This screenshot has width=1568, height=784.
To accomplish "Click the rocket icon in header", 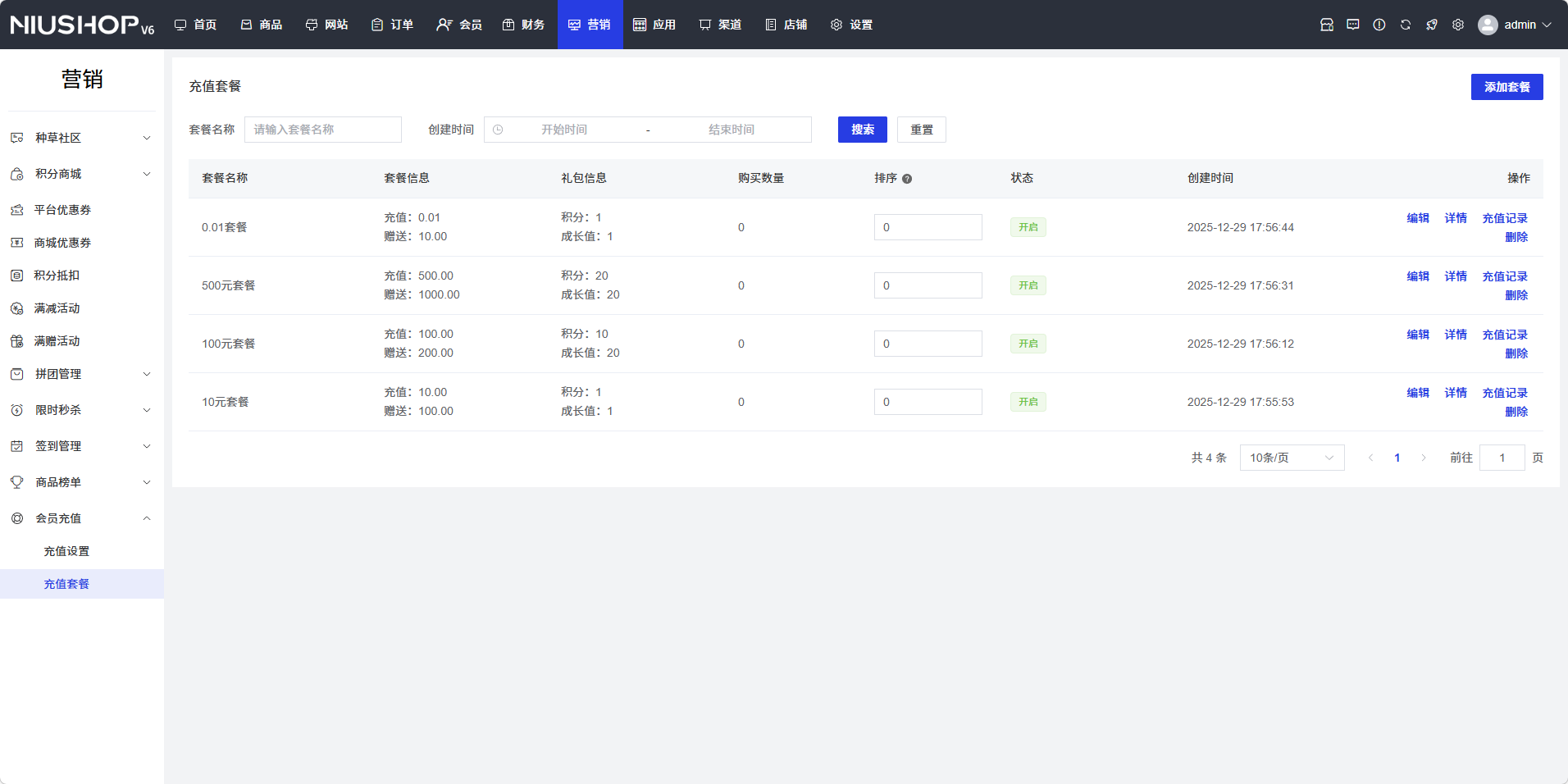I will [1432, 25].
